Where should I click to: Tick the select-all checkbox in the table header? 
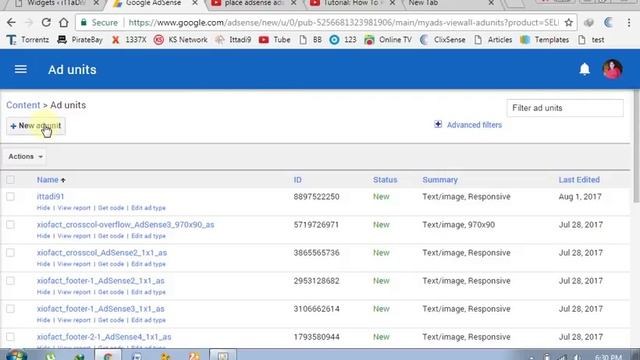(10, 180)
